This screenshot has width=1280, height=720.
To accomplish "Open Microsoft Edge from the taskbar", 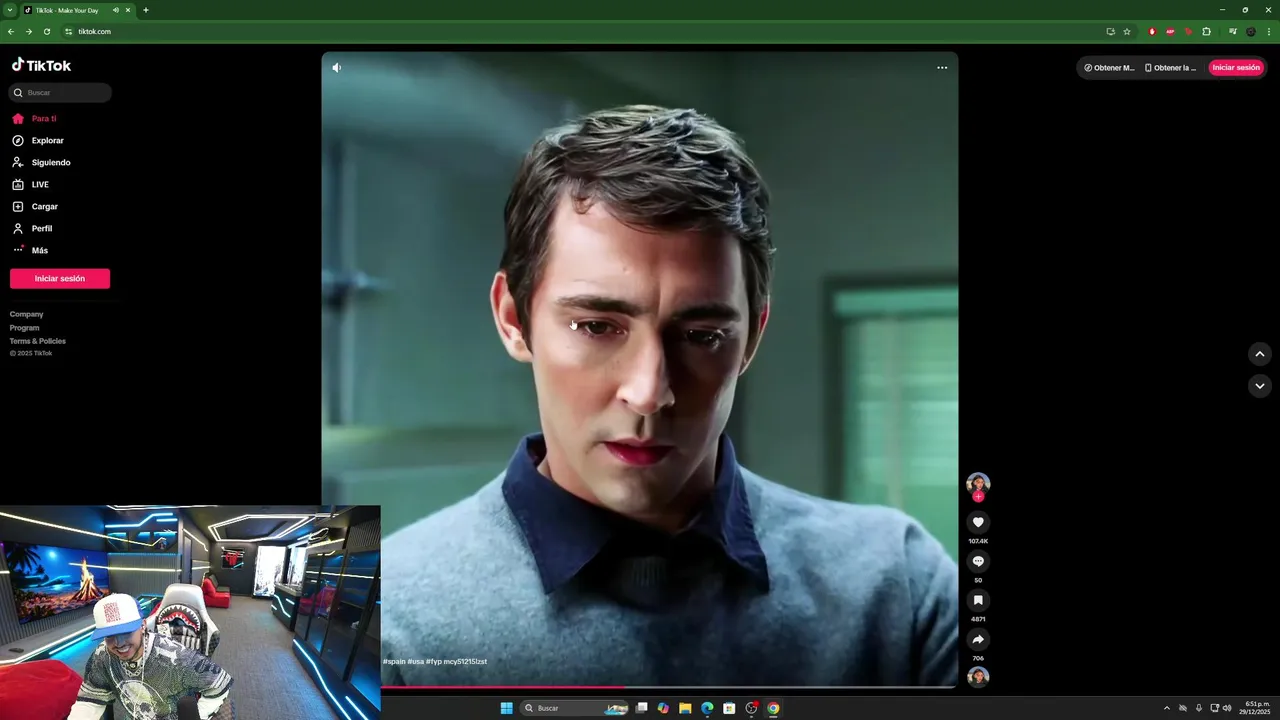I will click(x=707, y=708).
